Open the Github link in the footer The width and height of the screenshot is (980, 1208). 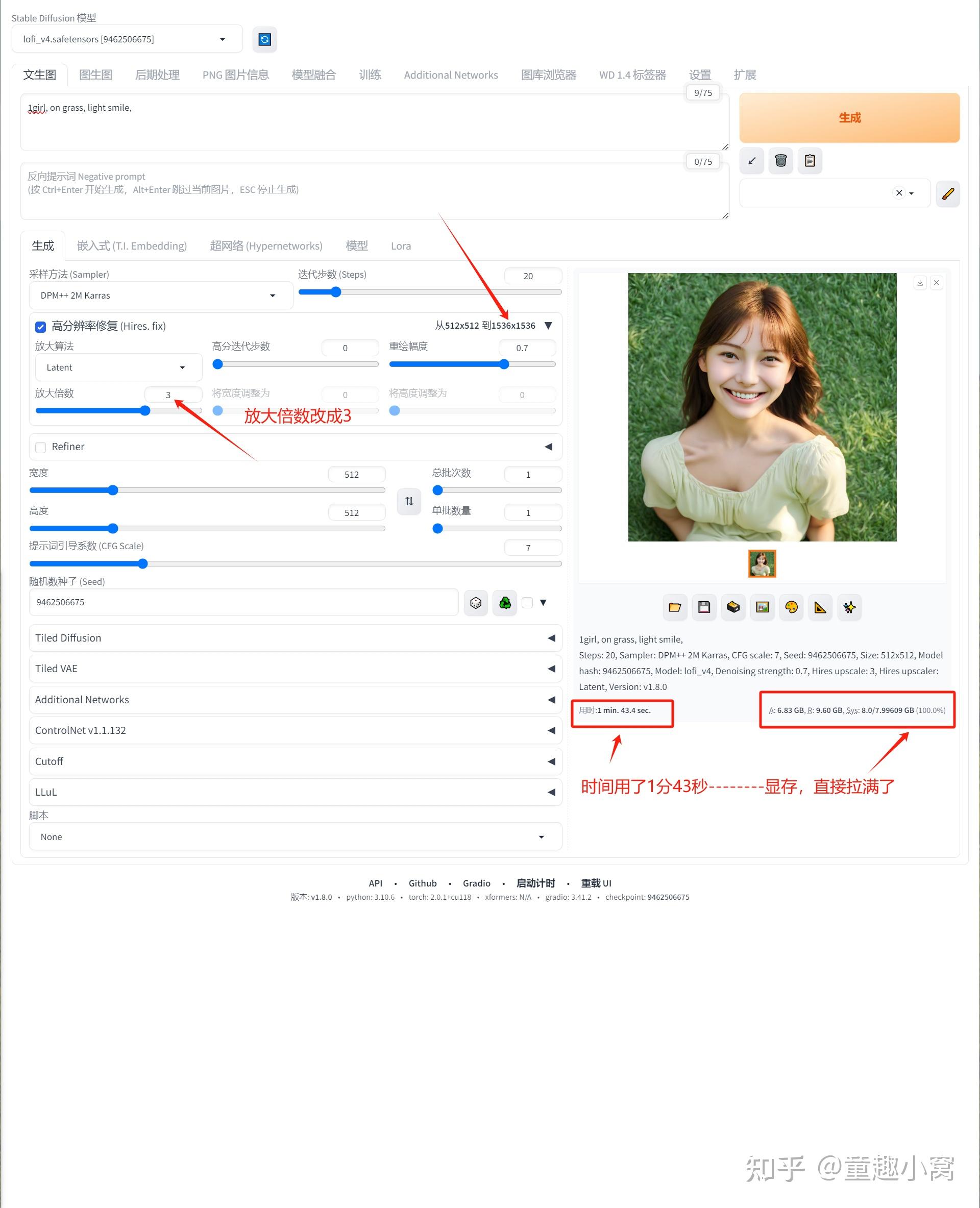[423, 883]
